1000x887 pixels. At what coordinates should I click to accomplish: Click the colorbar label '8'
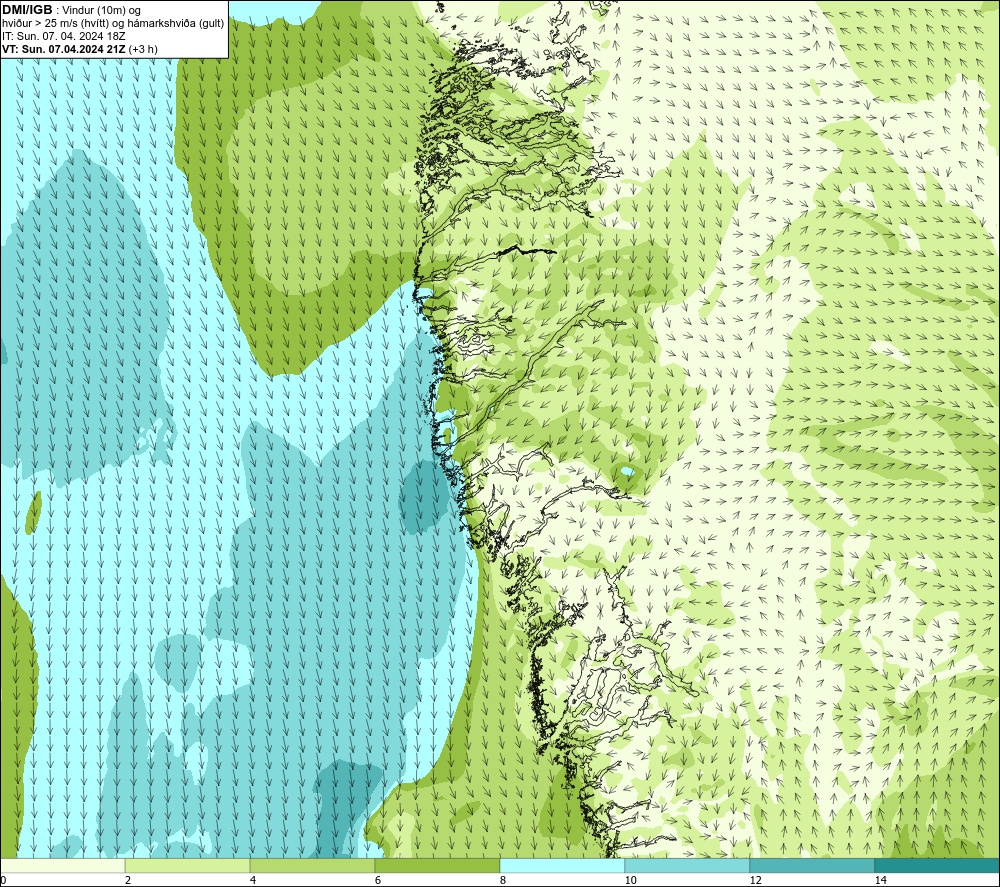pyautogui.click(x=503, y=881)
